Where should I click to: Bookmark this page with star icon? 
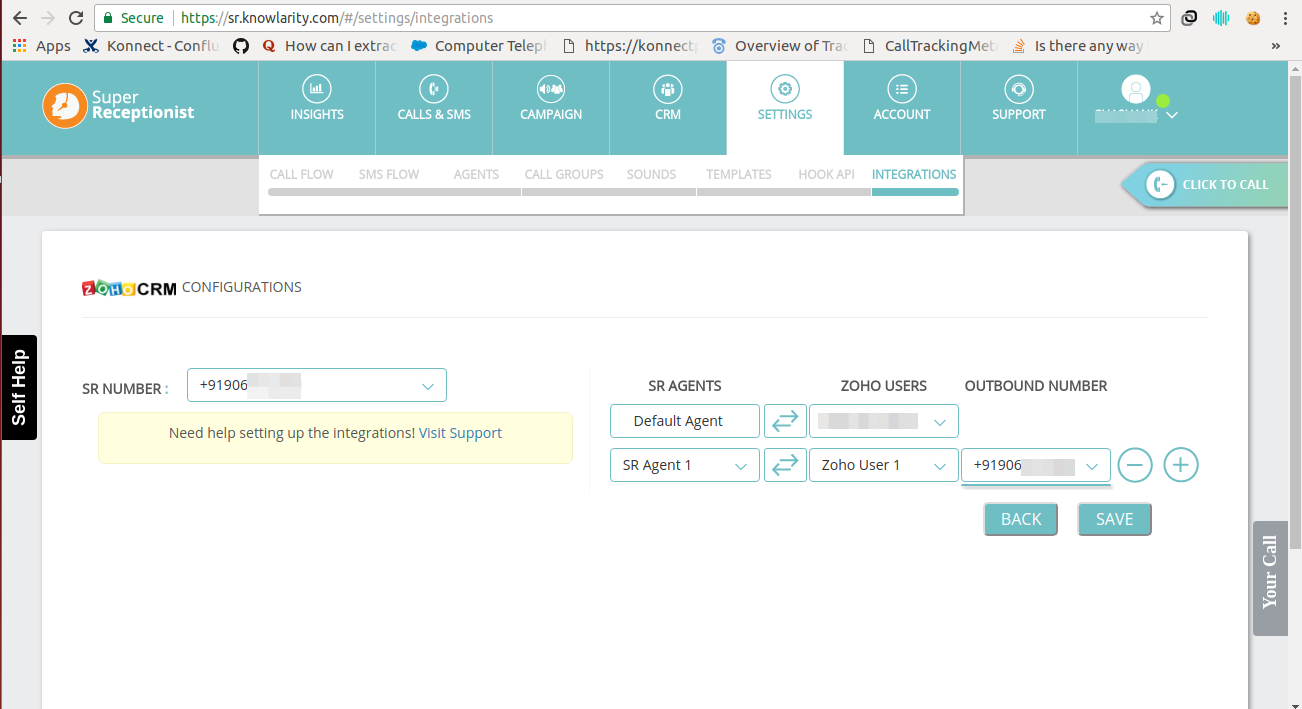coord(1157,18)
